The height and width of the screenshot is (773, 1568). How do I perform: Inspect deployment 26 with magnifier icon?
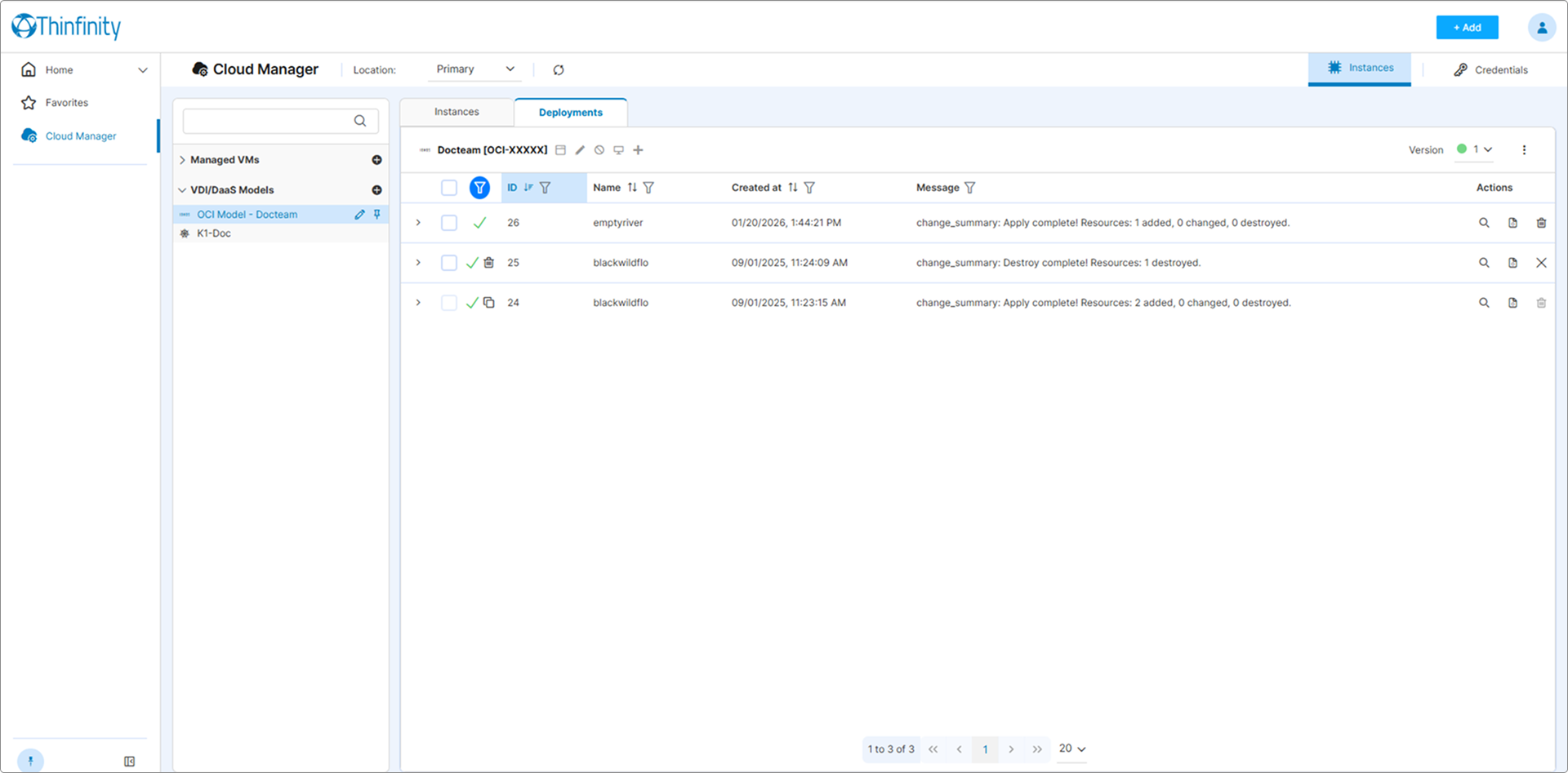(1484, 223)
